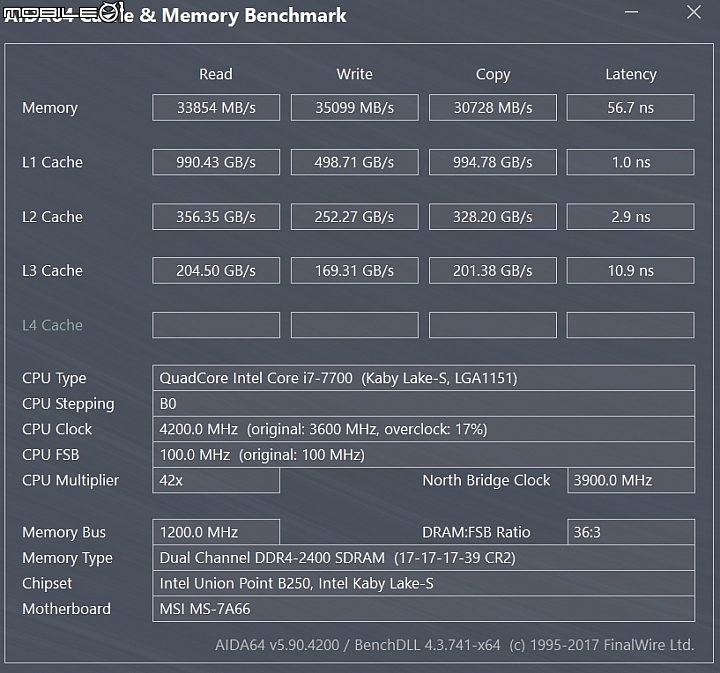720x673 pixels.
Task: Click the CPU Multiplier 42x box
Action: click(x=216, y=480)
